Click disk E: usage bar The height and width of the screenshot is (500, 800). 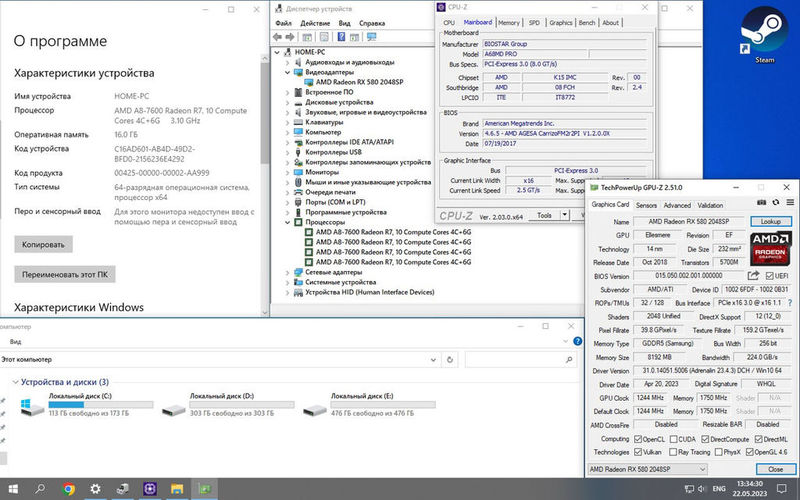point(383,405)
